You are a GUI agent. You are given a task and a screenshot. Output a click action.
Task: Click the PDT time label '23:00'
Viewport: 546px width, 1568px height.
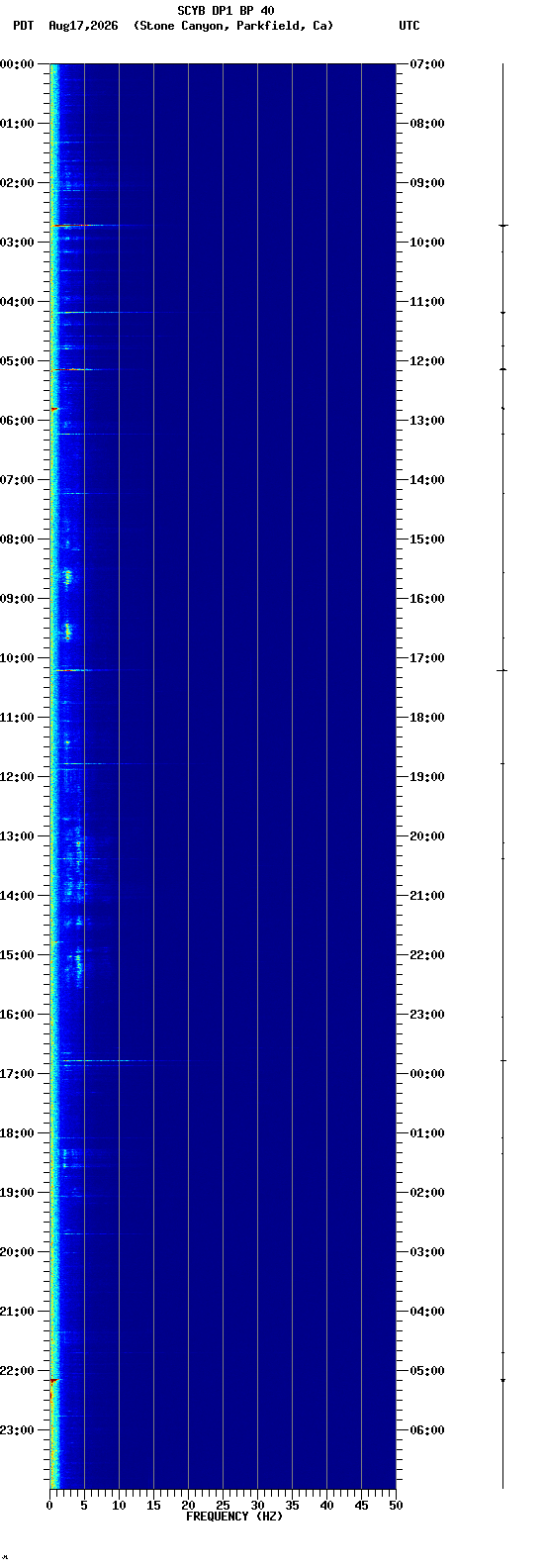coord(18,1430)
